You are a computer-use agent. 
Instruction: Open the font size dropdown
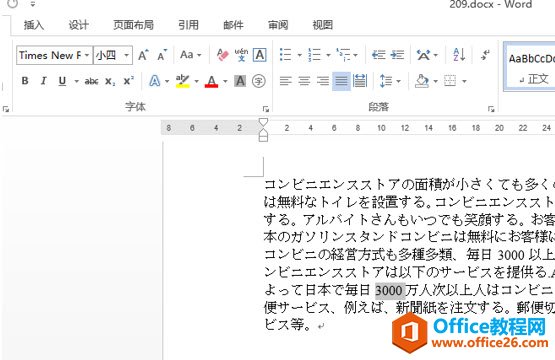pyautogui.click(x=126, y=55)
